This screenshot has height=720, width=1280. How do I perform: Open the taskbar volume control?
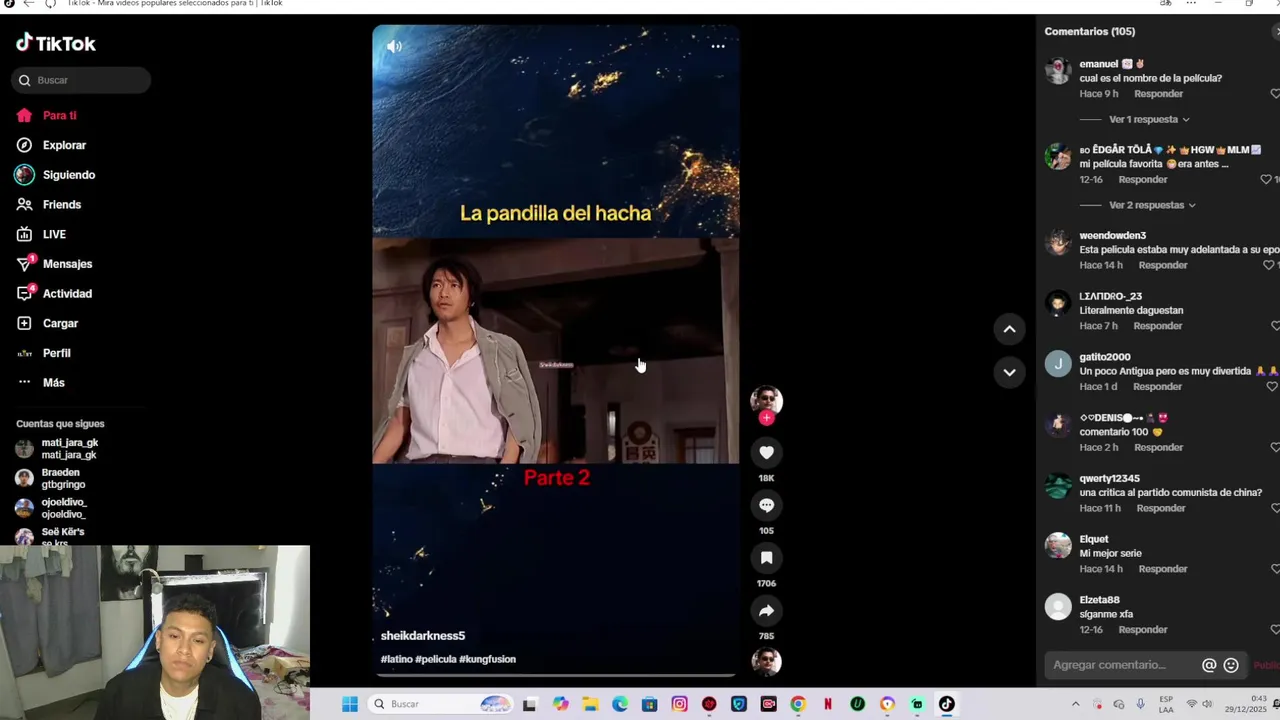coord(1207,704)
